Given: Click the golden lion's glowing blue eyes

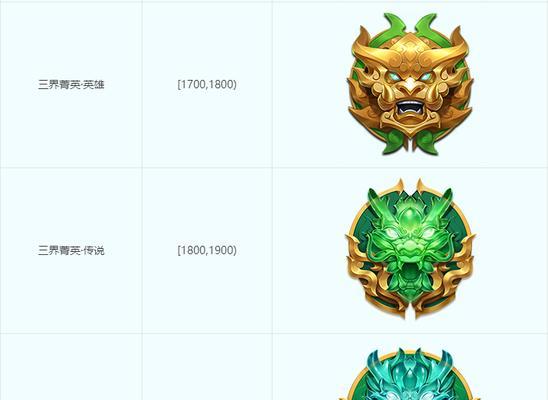Looking at the screenshot, I should [x=410, y=77].
